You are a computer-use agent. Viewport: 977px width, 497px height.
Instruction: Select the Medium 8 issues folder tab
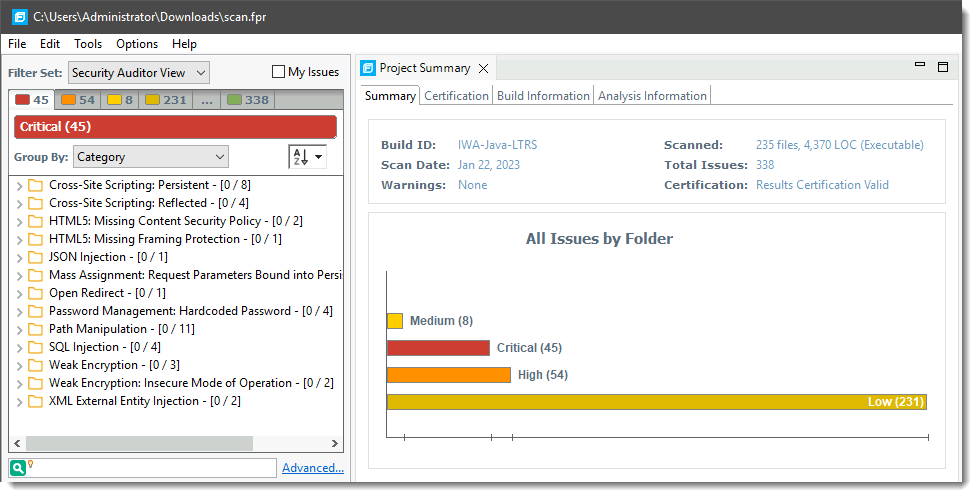pyautogui.click(x=120, y=100)
